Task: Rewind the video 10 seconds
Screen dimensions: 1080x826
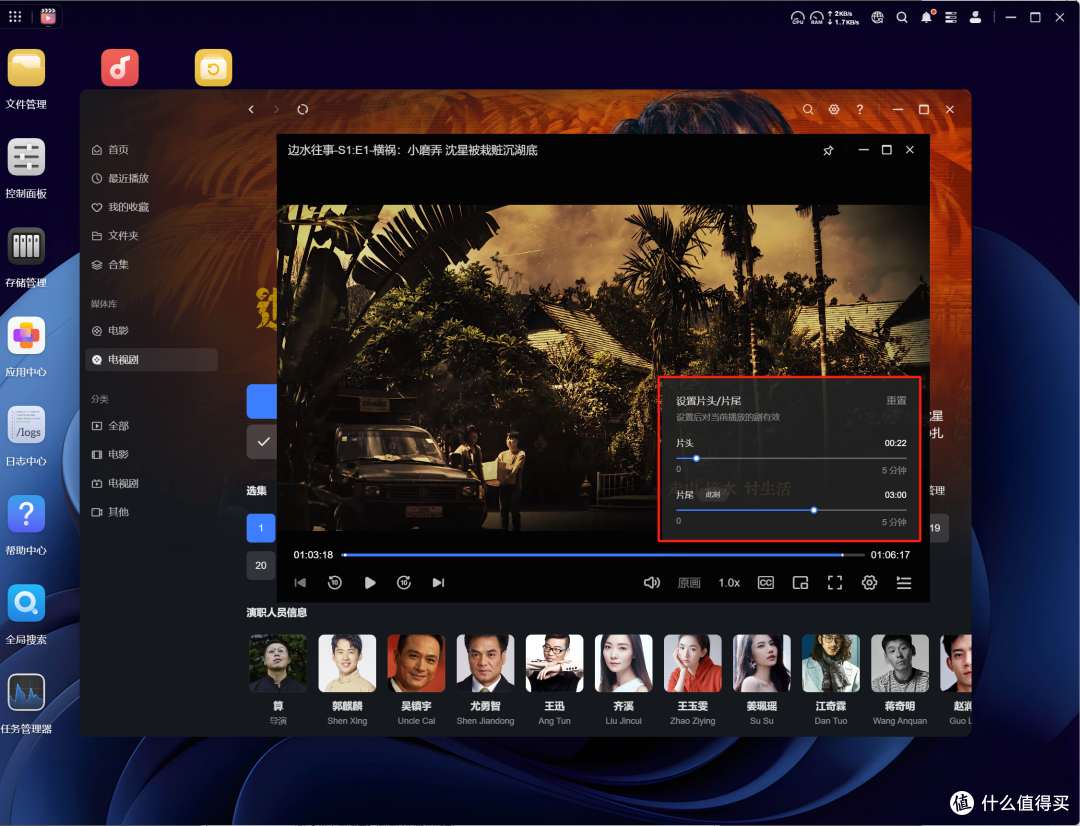Action: click(335, 583)
